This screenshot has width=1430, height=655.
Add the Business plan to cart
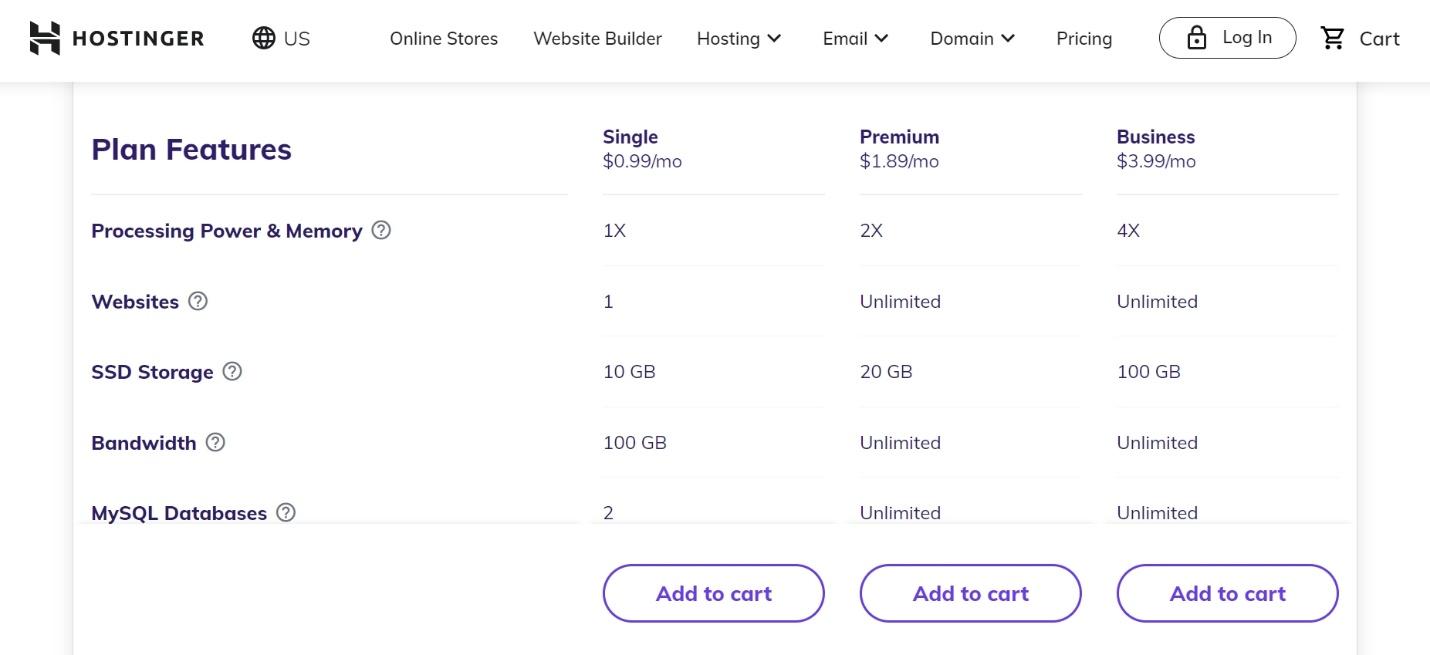click(1227, 593)
